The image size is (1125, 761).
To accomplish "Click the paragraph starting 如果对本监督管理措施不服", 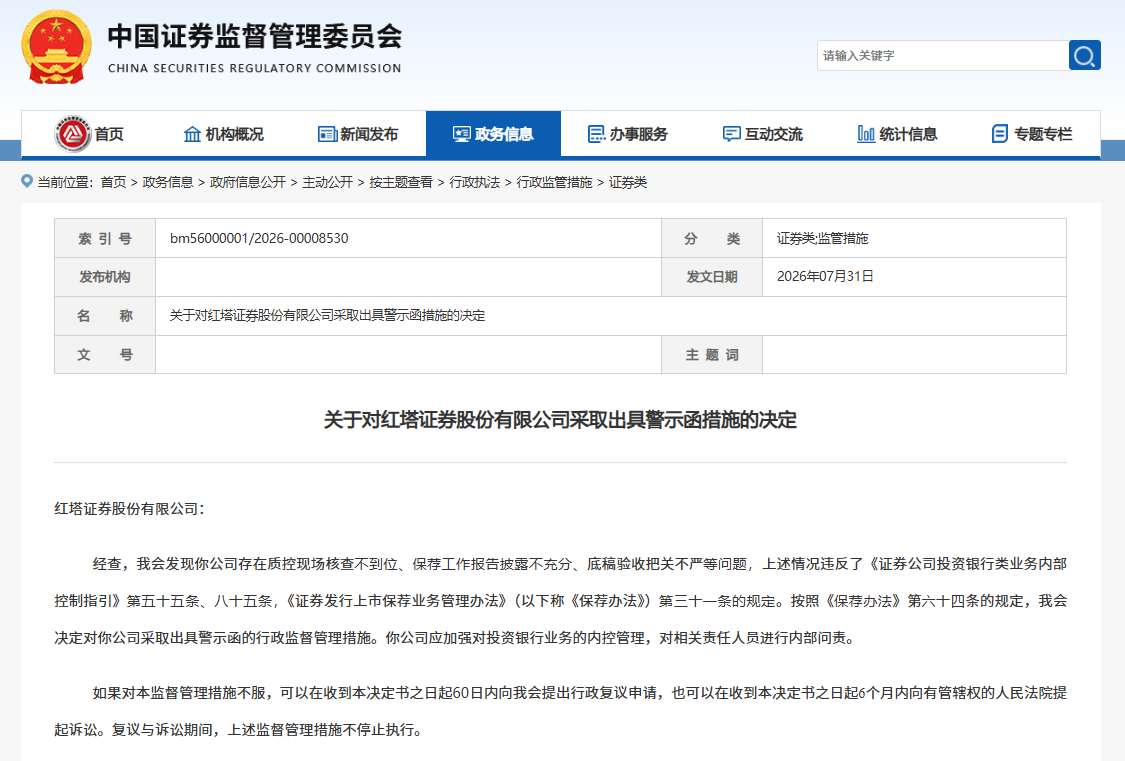I will (x=560, y=712).
